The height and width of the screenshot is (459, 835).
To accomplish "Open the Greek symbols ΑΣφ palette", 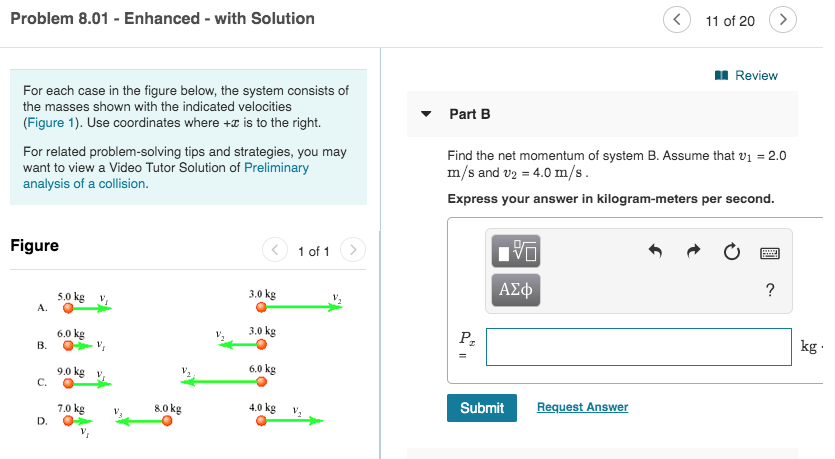I will 515,290.
